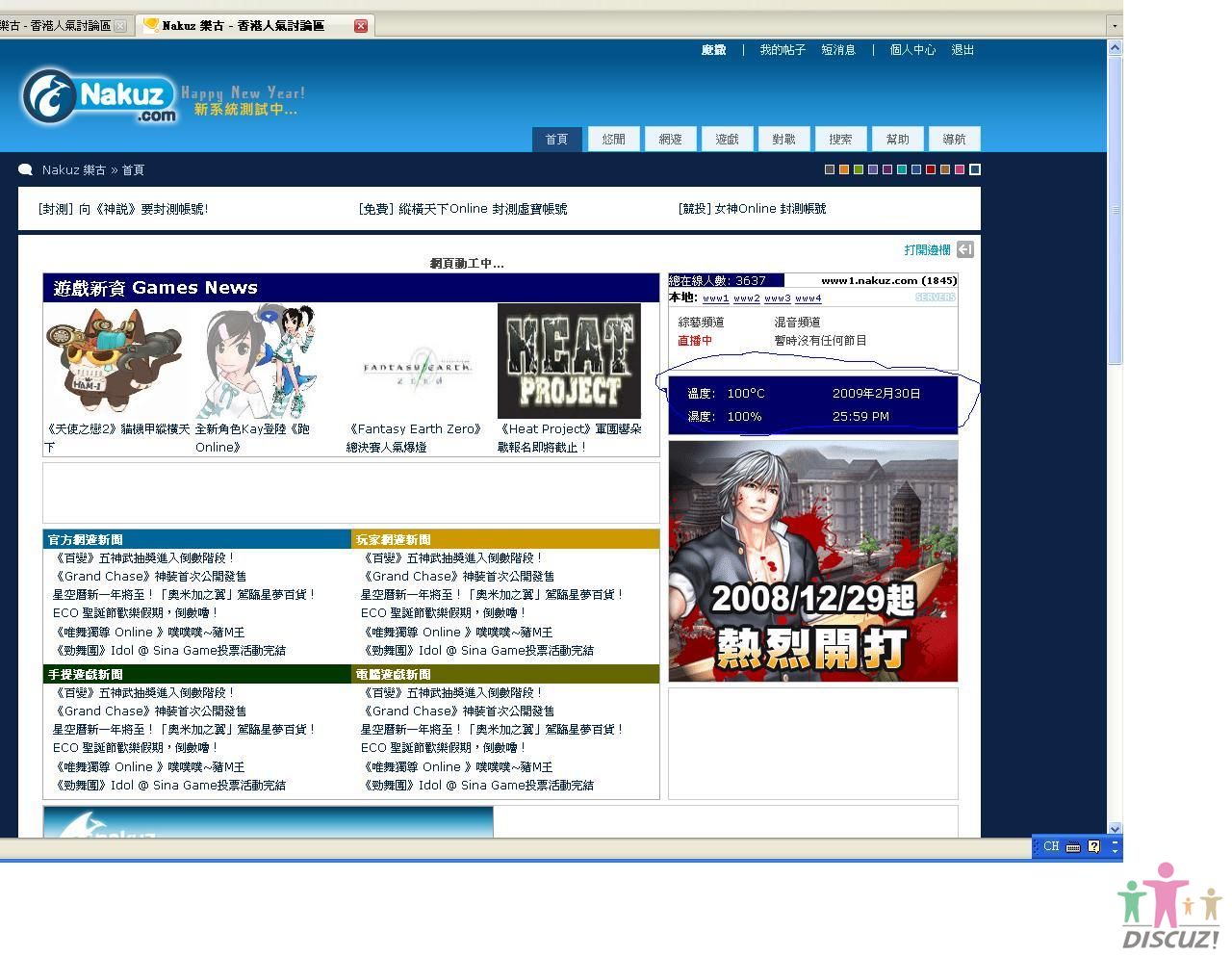Click the sidebar toggle arrow icon beside 打開邊欄
Image resolution: width=1232 pixels, height=957 pixels.
(x=965, y=249)
